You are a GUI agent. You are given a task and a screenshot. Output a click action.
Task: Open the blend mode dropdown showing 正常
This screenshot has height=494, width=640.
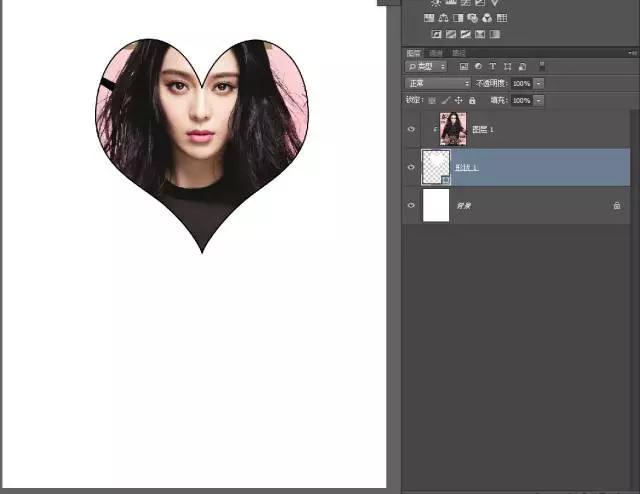(x=437, y=83)
